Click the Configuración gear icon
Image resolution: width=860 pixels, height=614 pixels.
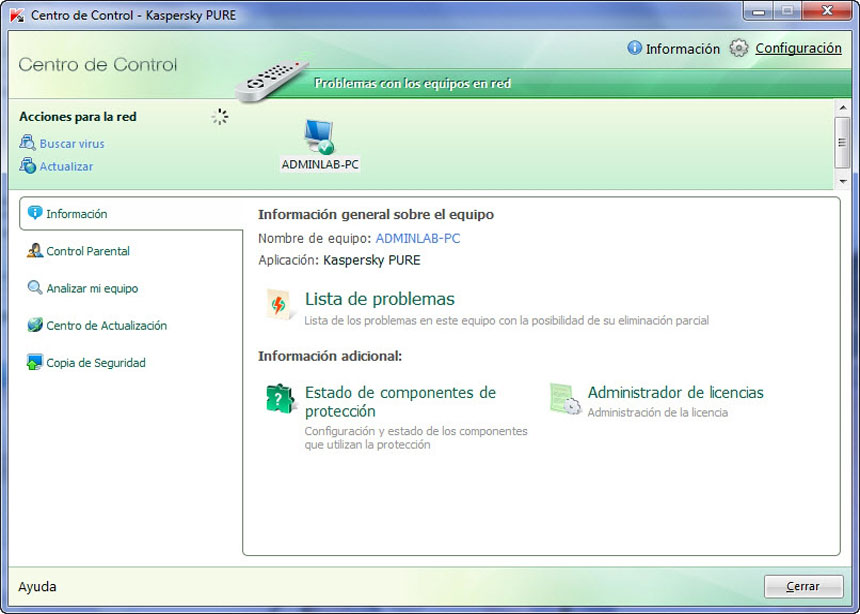[739, 48]
